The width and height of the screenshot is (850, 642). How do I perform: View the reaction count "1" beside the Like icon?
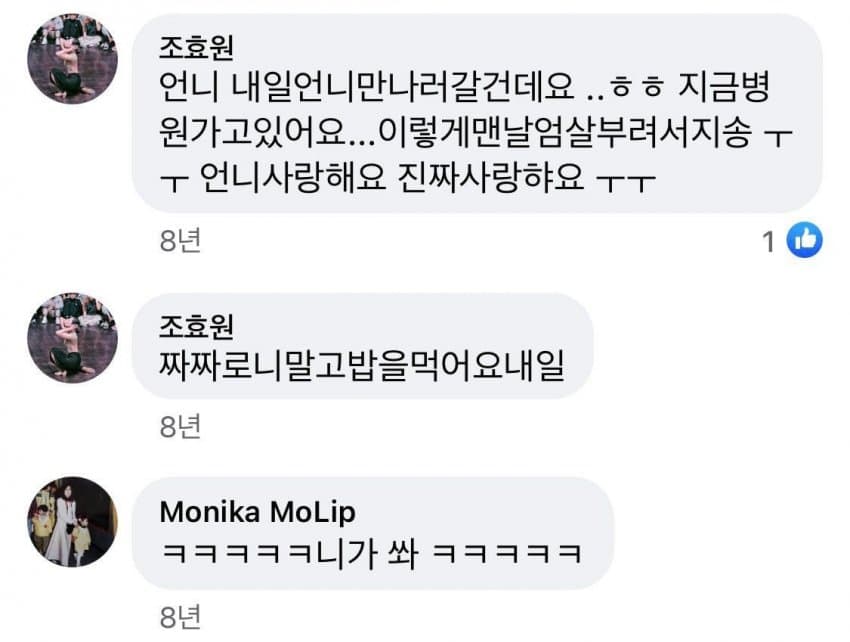pyautogui.click(x=768, y=242)
